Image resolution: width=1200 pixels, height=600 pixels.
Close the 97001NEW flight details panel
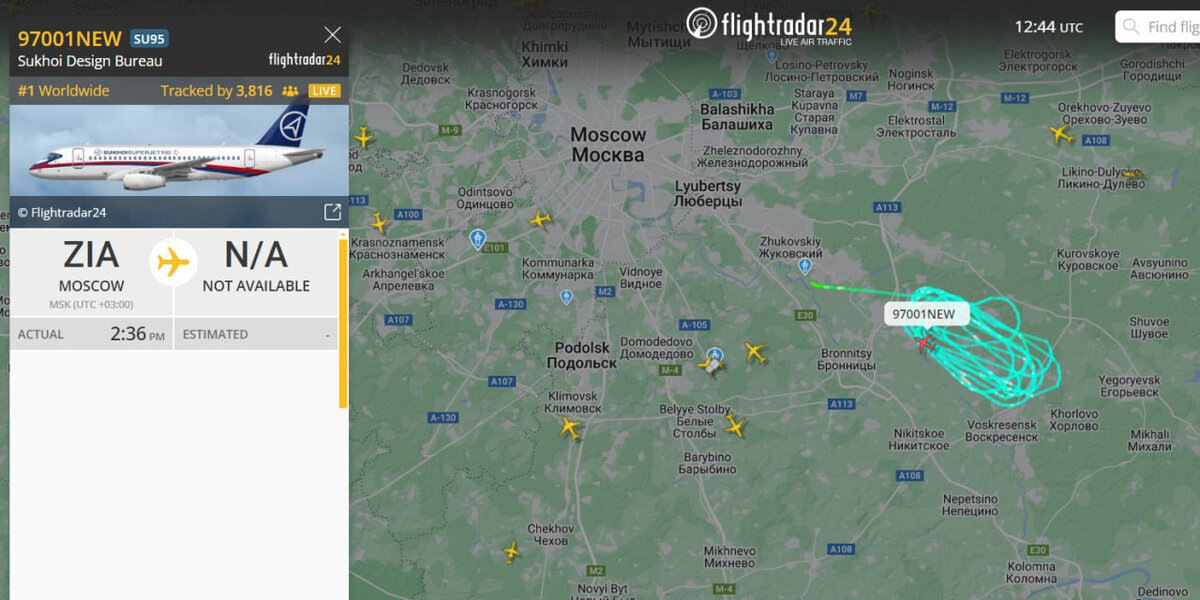(x=333, y=35)
